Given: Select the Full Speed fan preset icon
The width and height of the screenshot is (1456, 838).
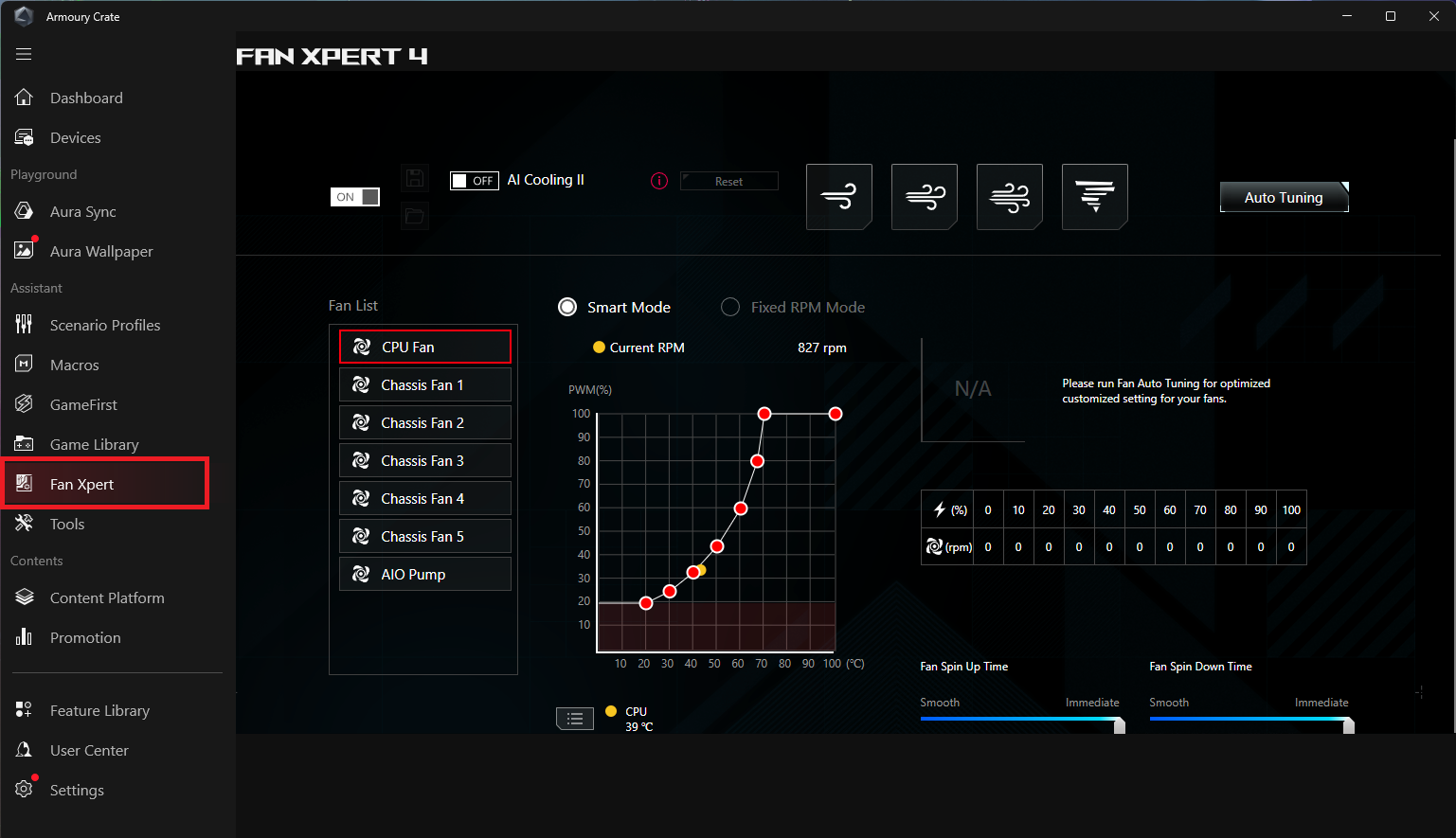Looking at the screenshot, I should pos(1095,197).
